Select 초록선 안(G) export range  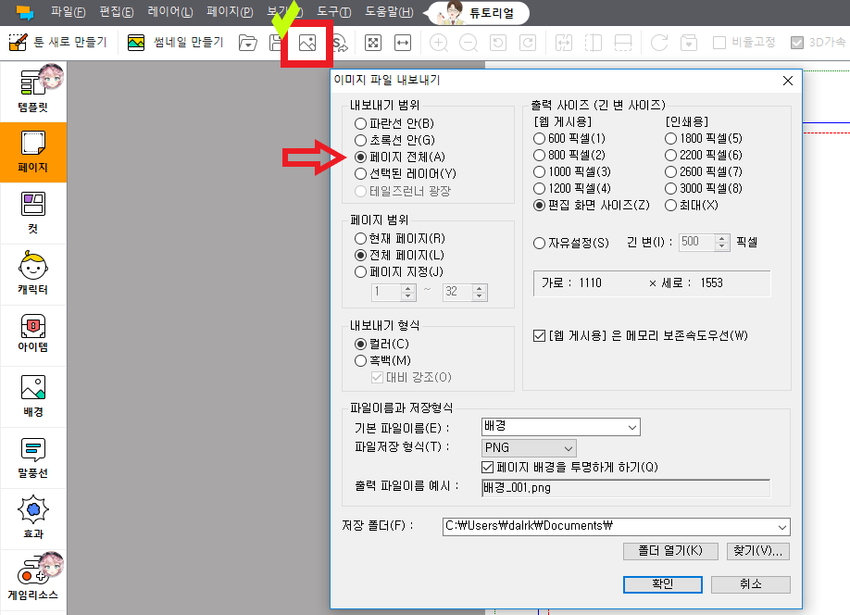pos(394,140)
